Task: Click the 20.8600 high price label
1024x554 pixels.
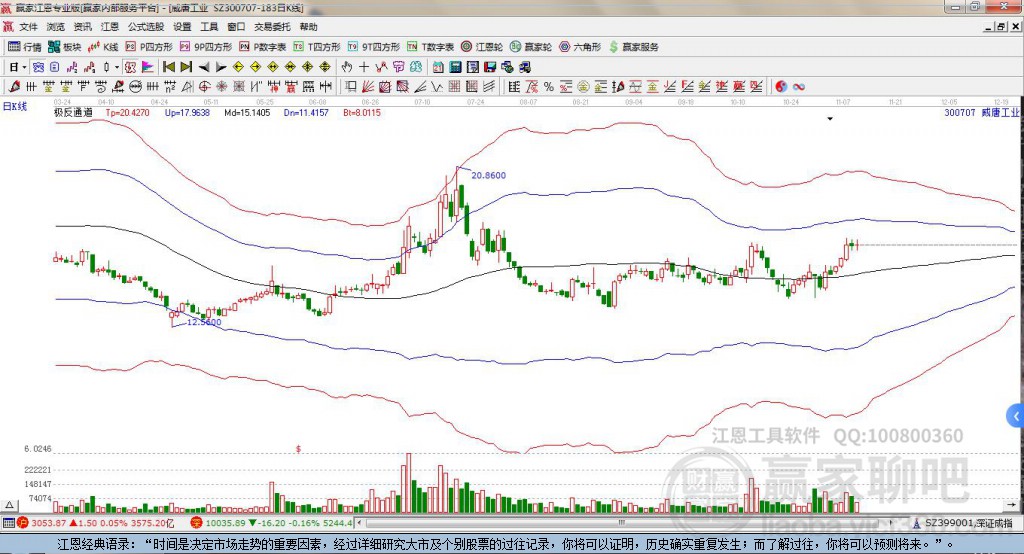Action: click(488, 175)
